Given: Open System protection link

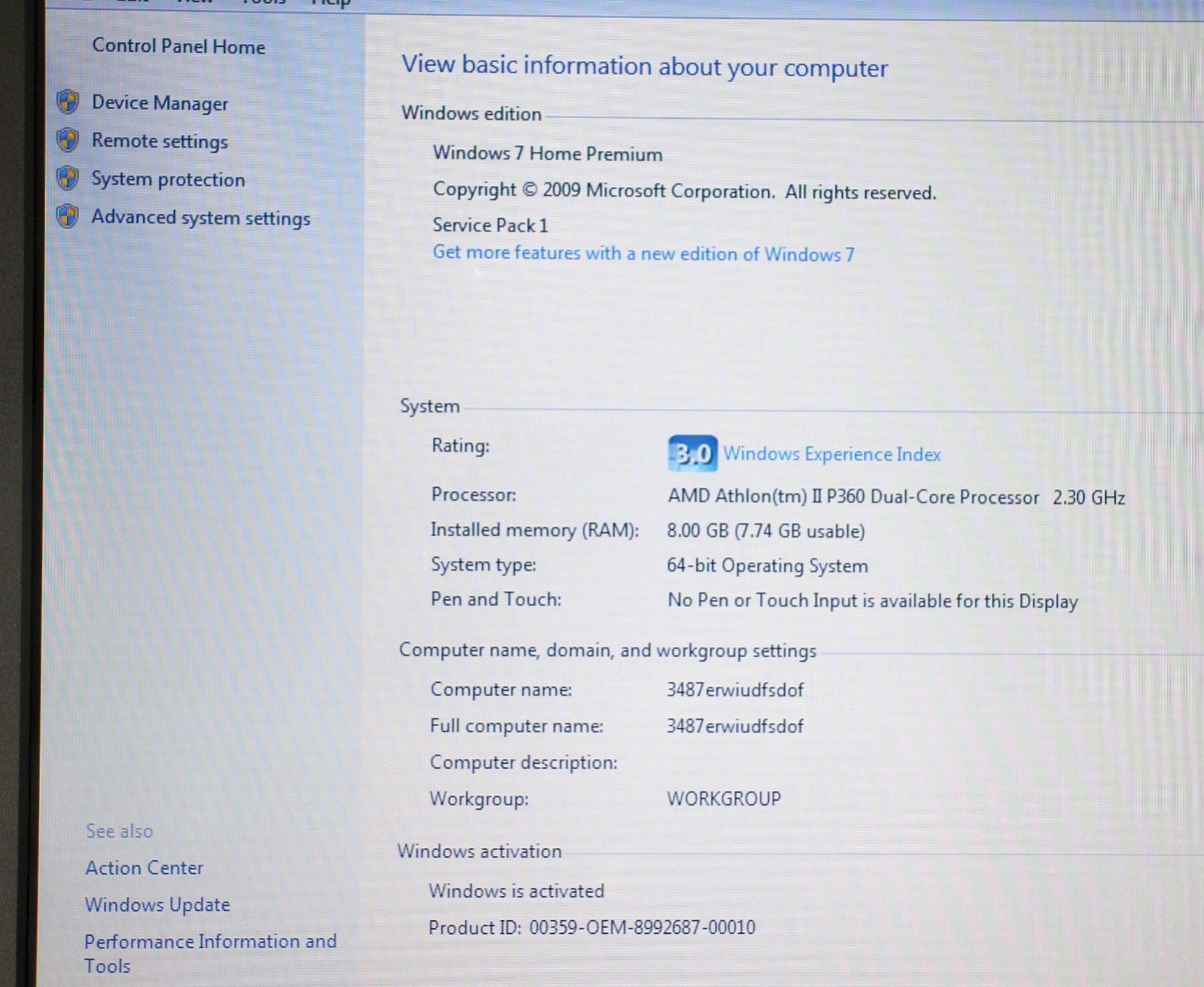Looking at the screenshot, I should click(168, 179).
